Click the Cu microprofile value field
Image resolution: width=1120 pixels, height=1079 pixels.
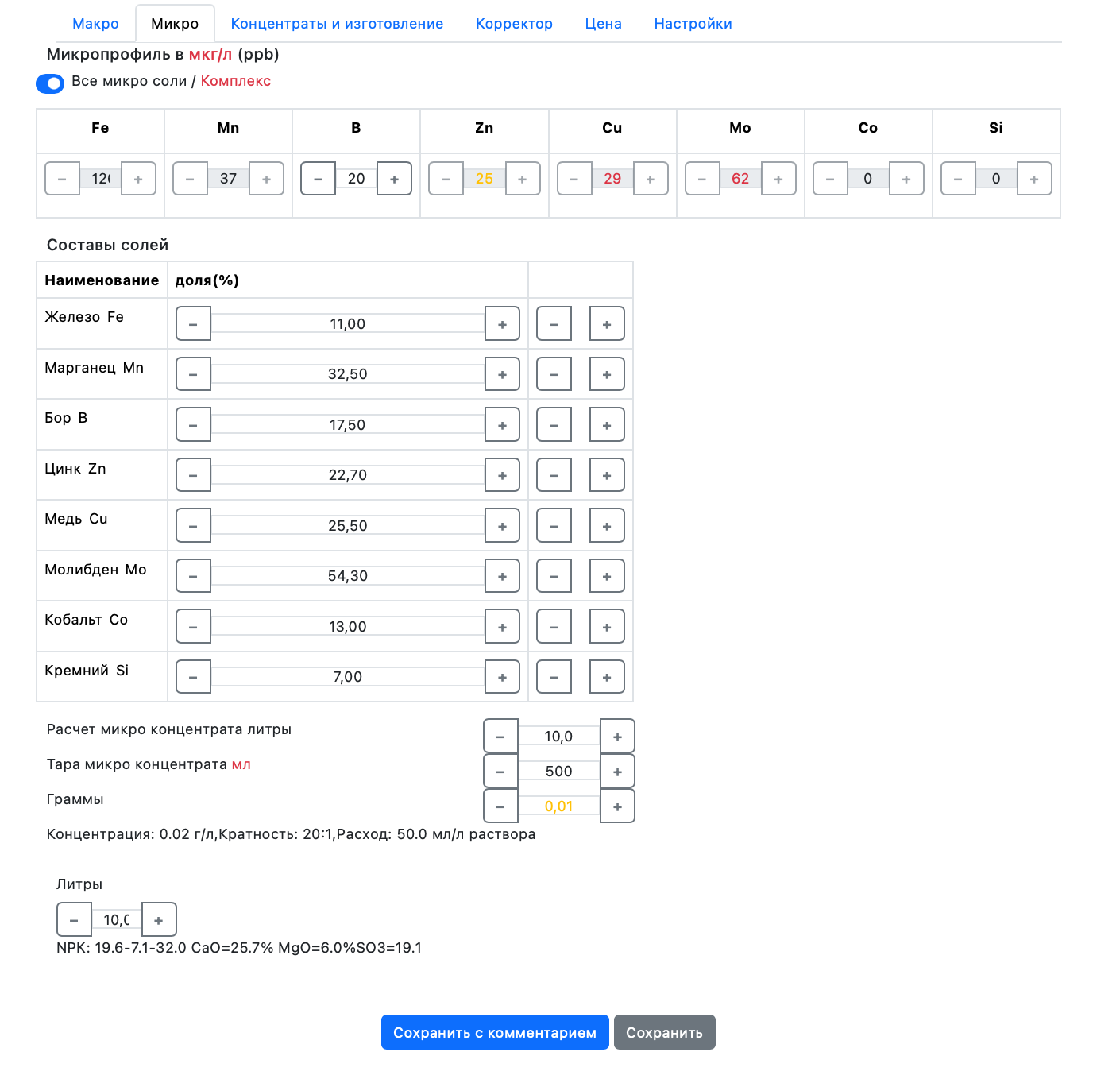pyautogui.click(x=612, y=179)
